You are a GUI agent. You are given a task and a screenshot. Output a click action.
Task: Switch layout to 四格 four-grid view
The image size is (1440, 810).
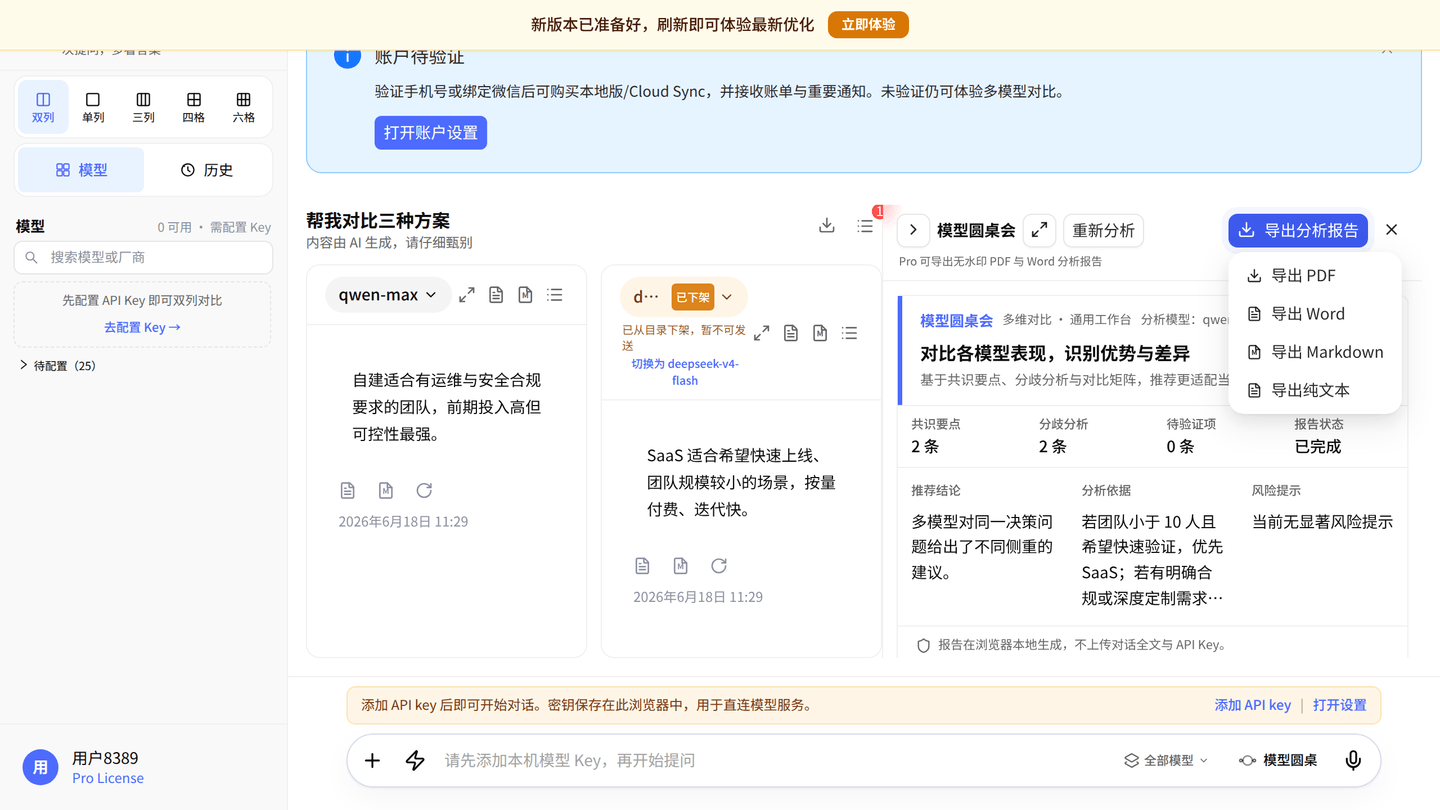click(x=193, y=107)
